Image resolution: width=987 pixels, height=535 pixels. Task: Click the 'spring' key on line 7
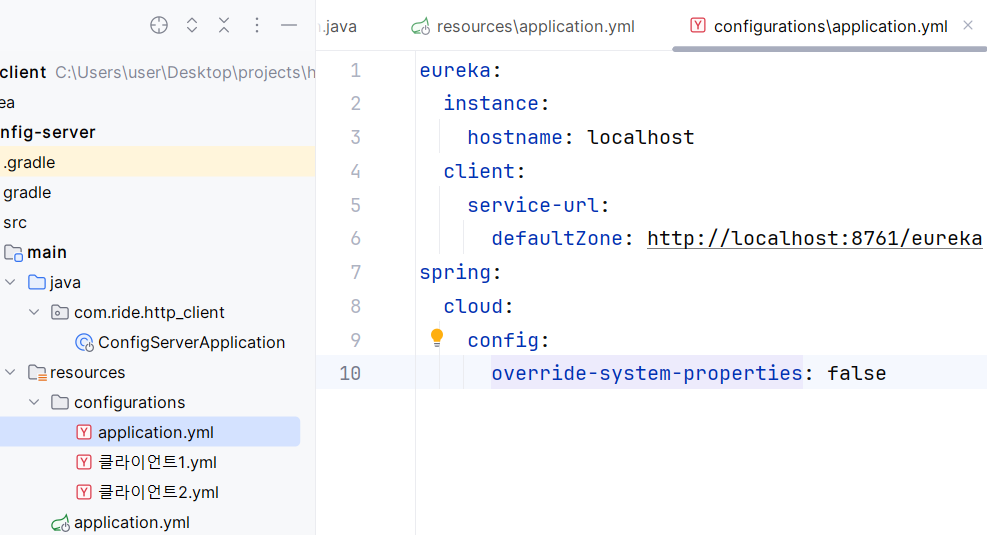455,273
